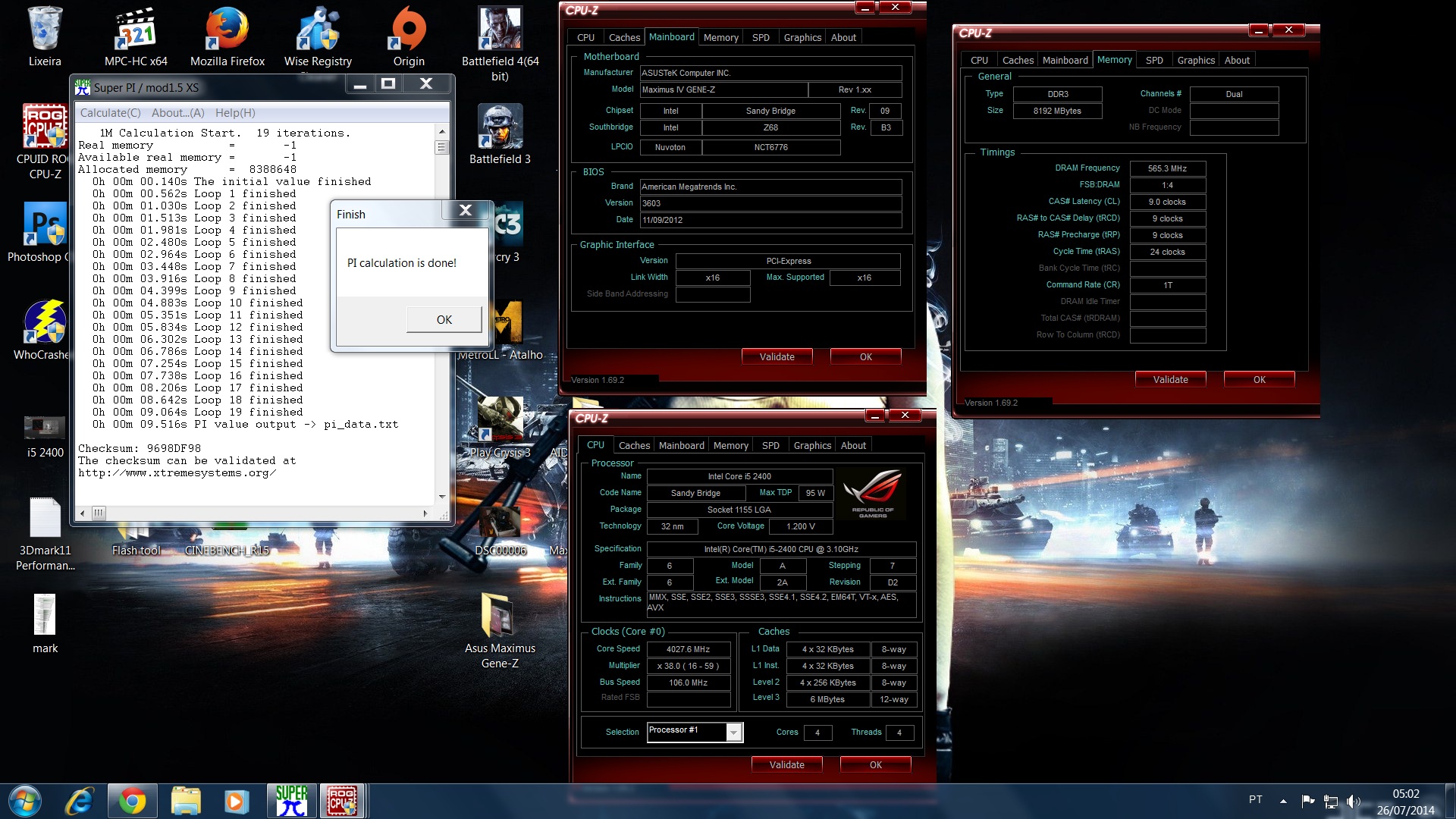This screenshot has width=1456, height=819.
Task: Click OK in Mainboard CPU-Z window
Action: (865, 356)
